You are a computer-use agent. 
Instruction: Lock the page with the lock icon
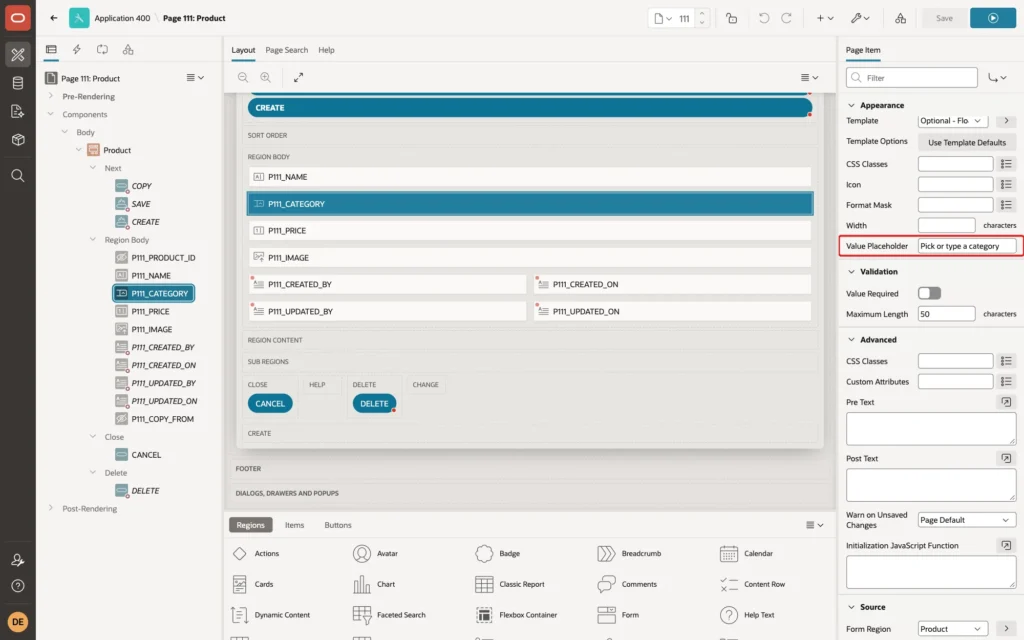coord(731,18)
